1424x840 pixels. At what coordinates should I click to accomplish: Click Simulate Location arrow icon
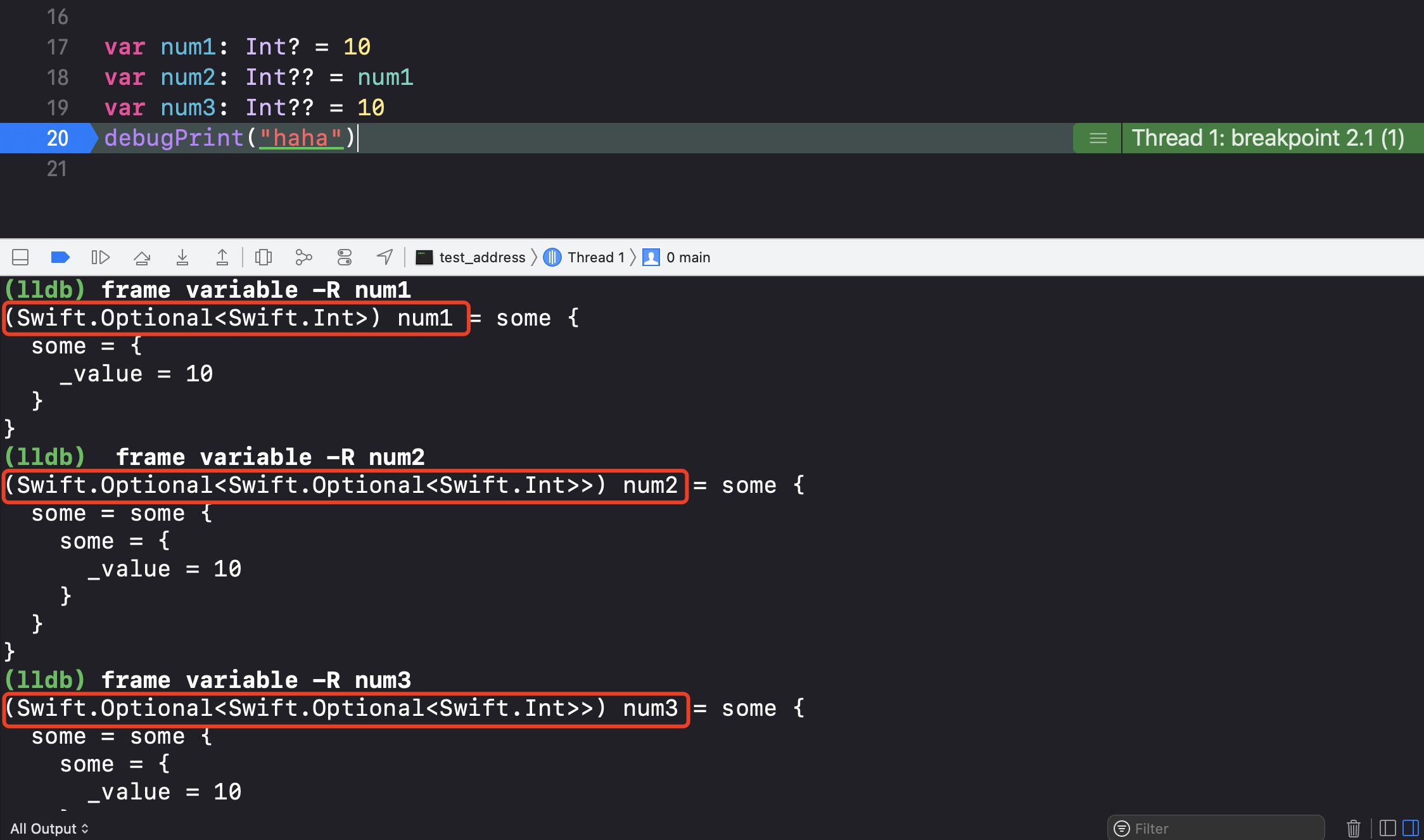(385, 257)
